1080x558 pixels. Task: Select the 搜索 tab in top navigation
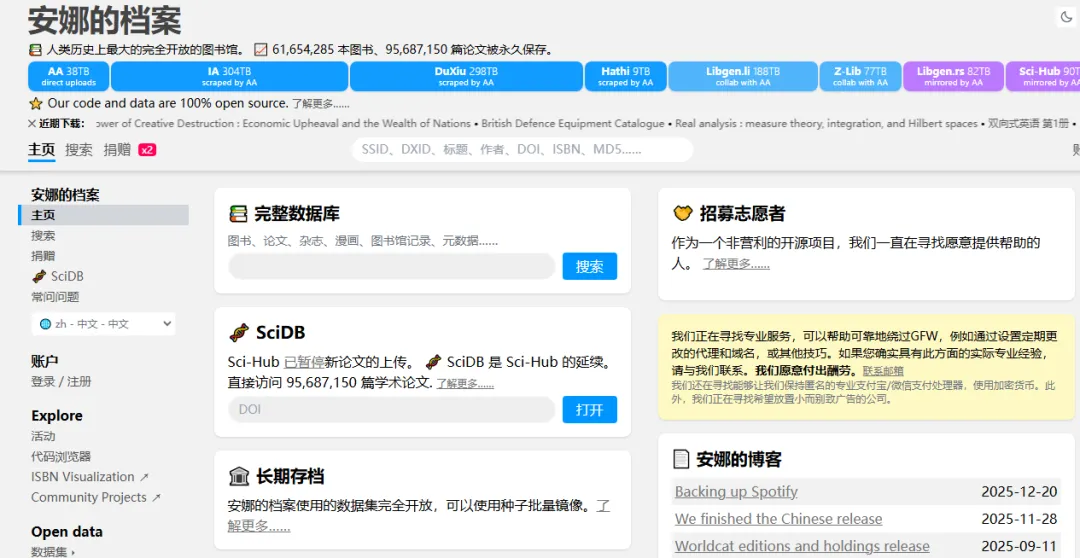point(79,149)
